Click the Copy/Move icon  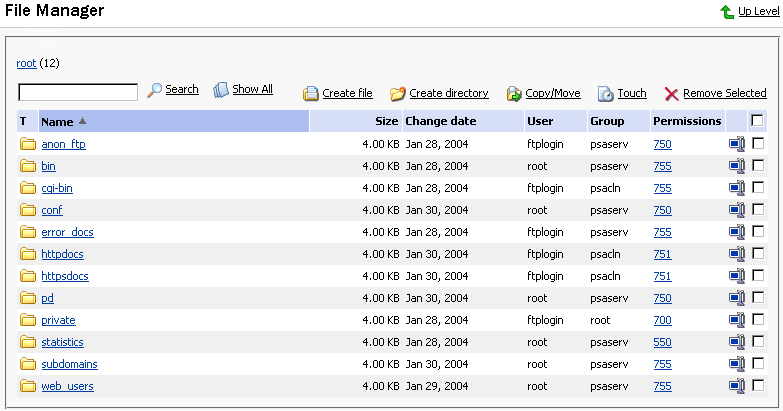tap(514, 94)
